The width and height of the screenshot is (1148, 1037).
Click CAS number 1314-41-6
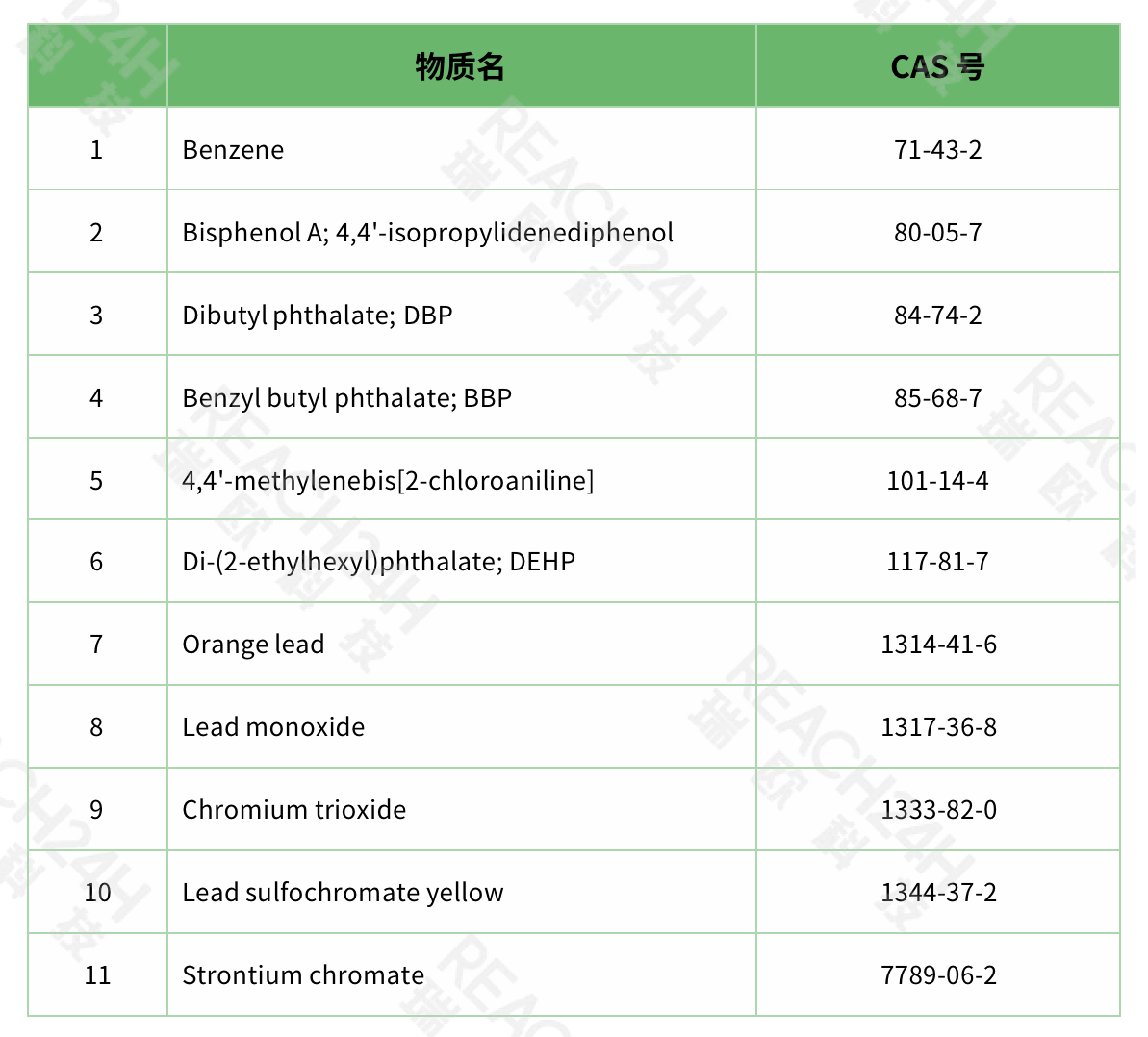938,645
